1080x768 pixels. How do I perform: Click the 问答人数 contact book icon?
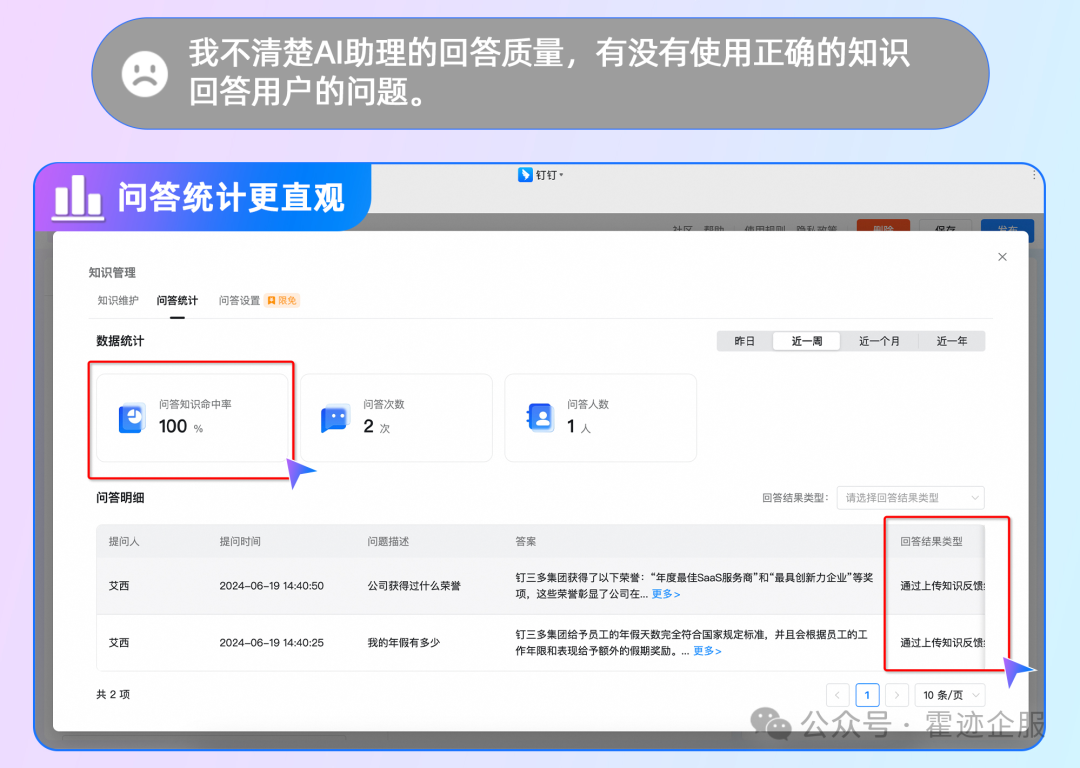(x=540, y=418)
